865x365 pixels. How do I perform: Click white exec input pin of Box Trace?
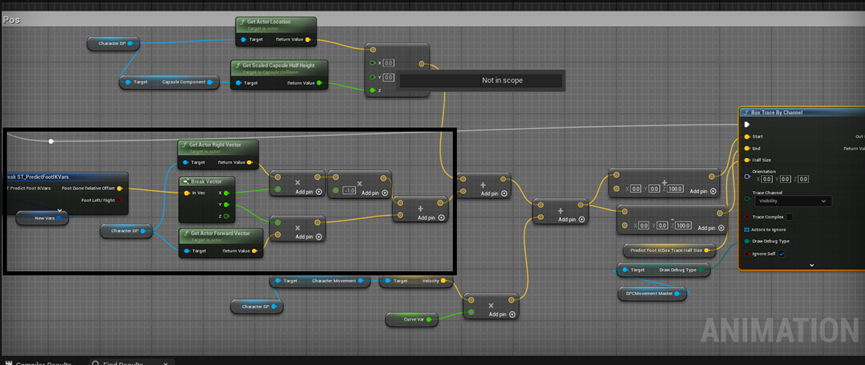[x=747, y=125]
